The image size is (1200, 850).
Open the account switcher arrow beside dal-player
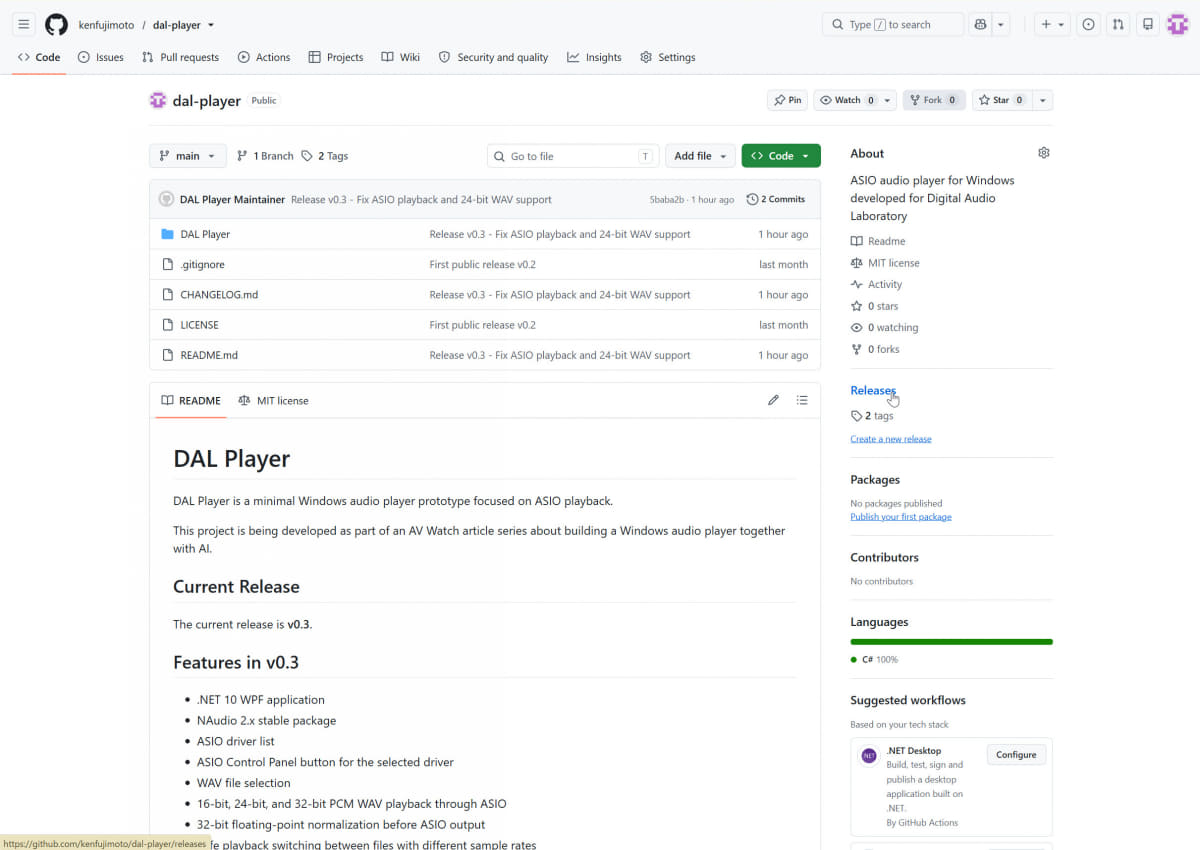[x=211, y=25]
